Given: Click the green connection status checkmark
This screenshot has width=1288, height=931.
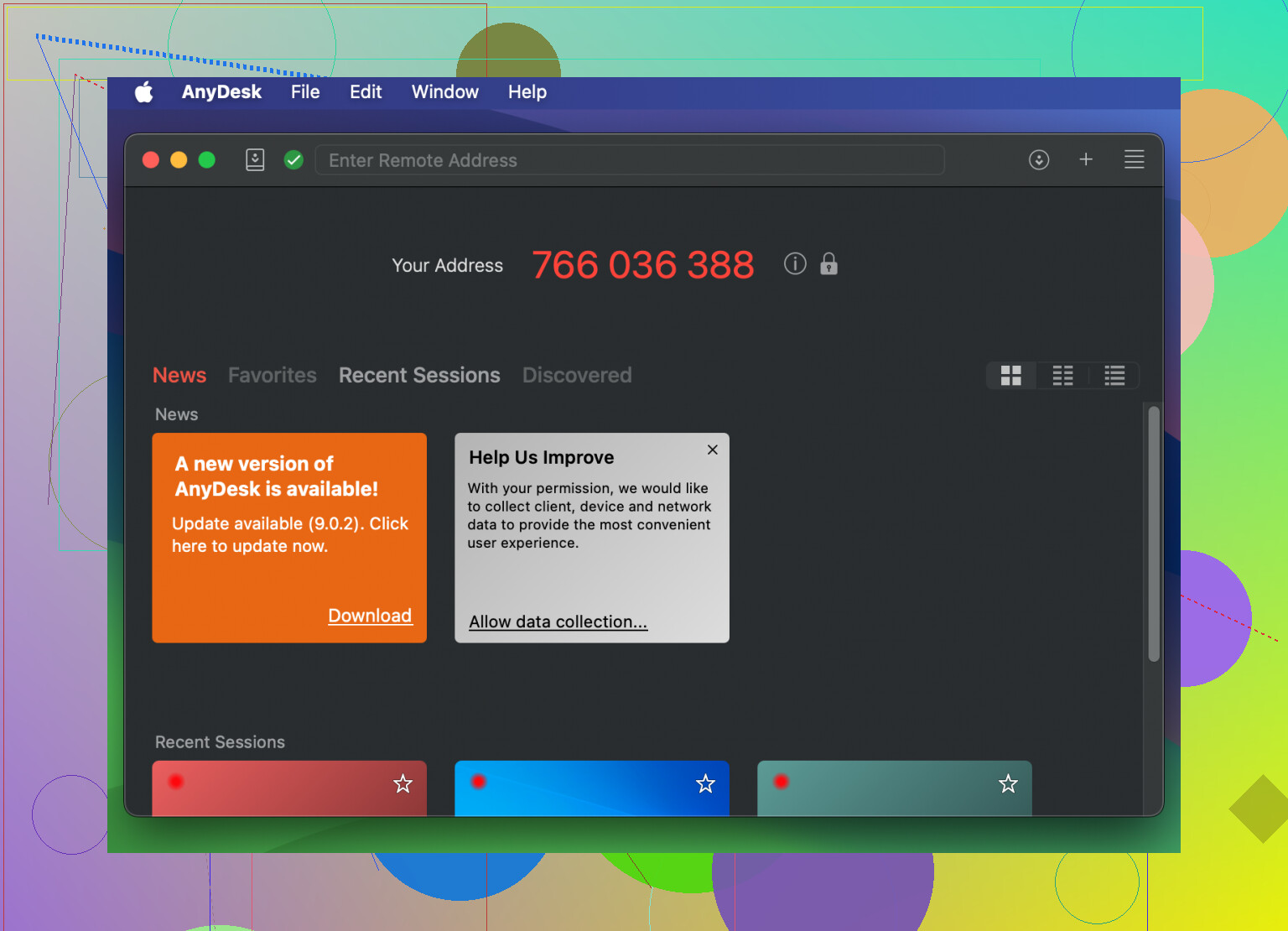Looking at the screenshot, I should pyautogui.click(x=293, y=159).
